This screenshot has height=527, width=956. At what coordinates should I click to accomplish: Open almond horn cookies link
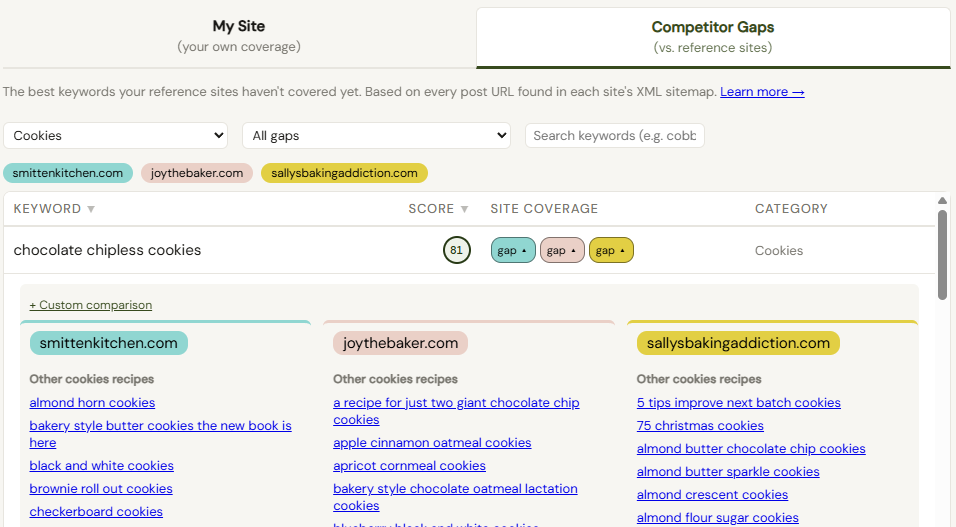[x=92, y=403]
